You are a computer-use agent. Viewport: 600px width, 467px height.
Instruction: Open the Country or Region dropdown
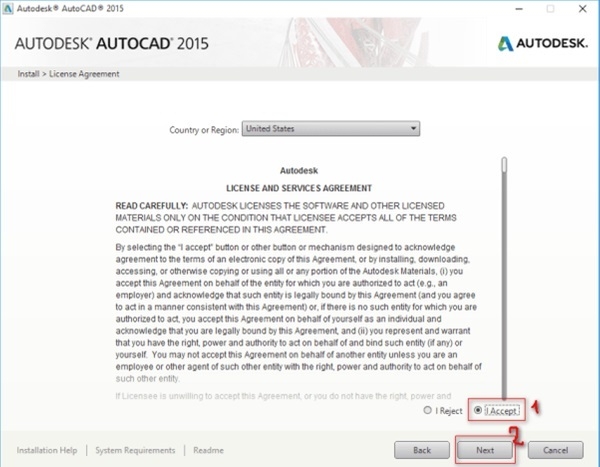point(330,128)
